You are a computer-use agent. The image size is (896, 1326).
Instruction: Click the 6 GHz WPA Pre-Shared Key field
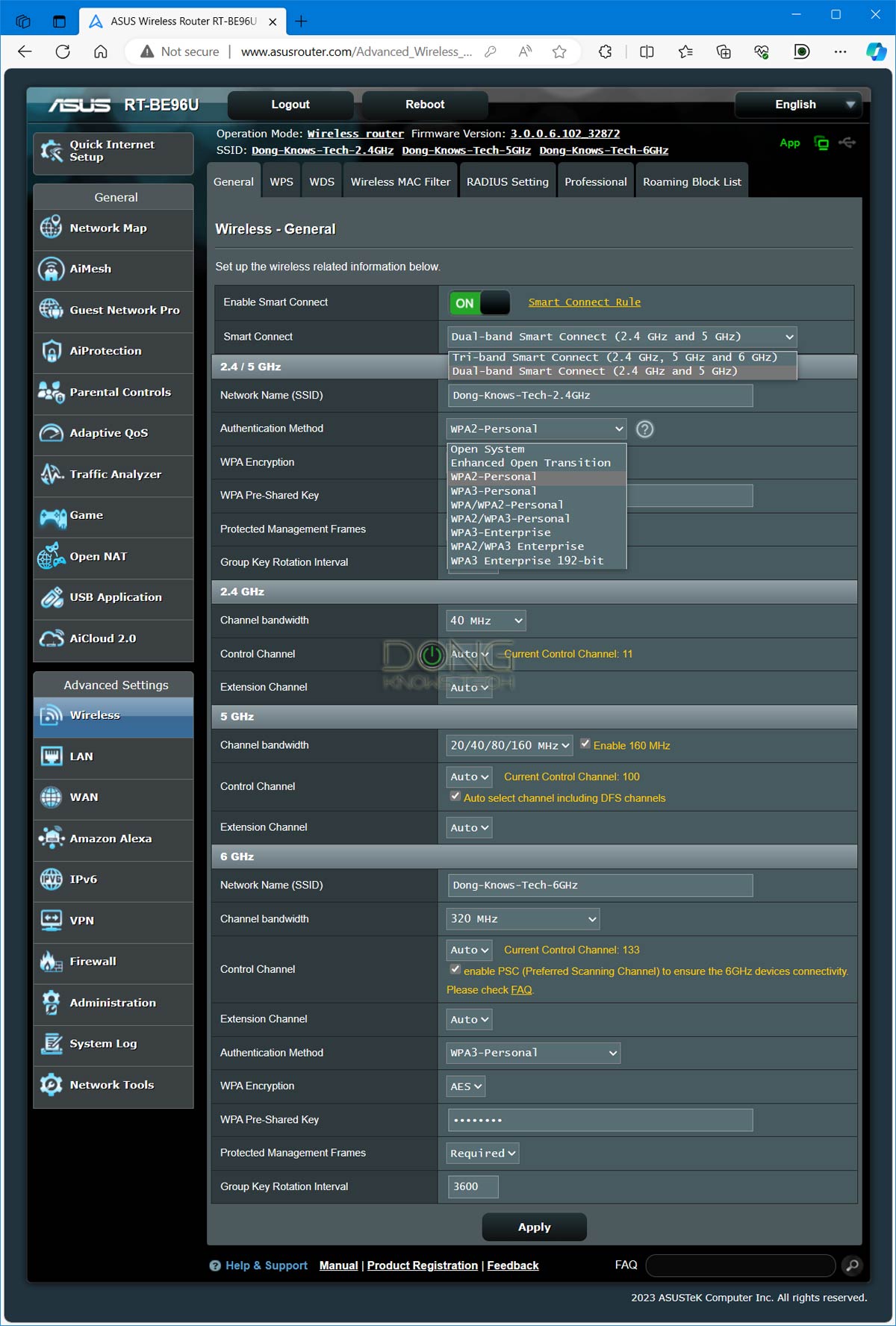coord(600,1120)
